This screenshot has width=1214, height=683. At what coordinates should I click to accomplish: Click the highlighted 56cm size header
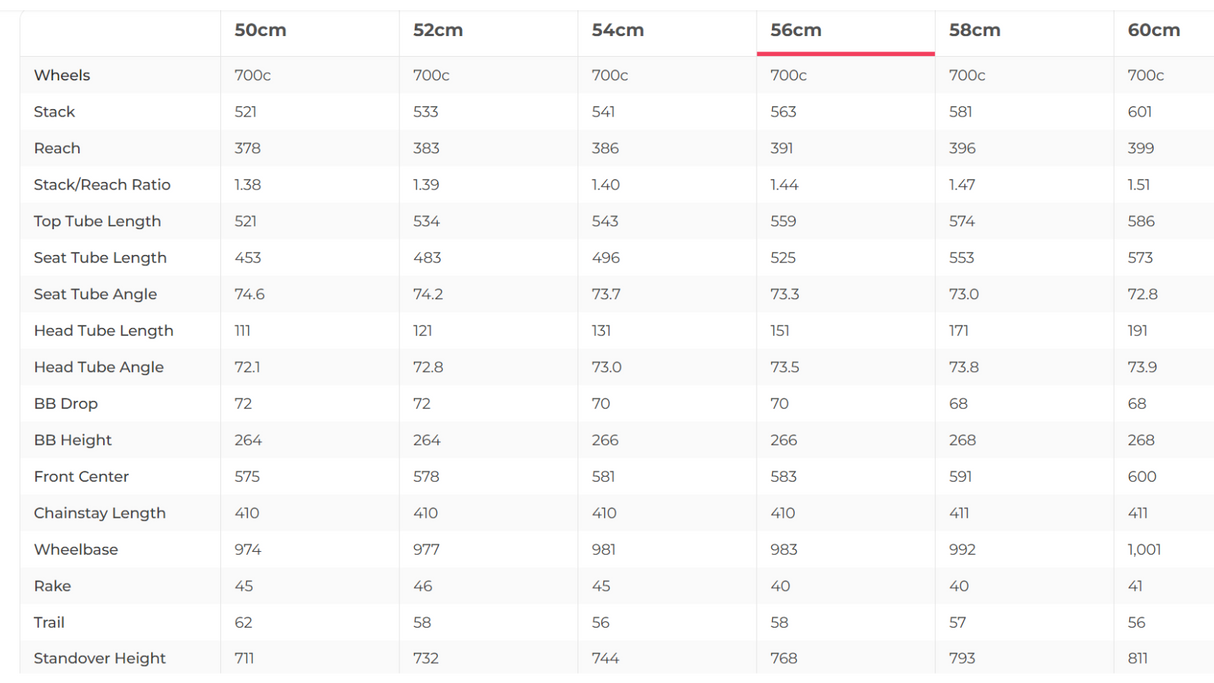pos(796,30)
